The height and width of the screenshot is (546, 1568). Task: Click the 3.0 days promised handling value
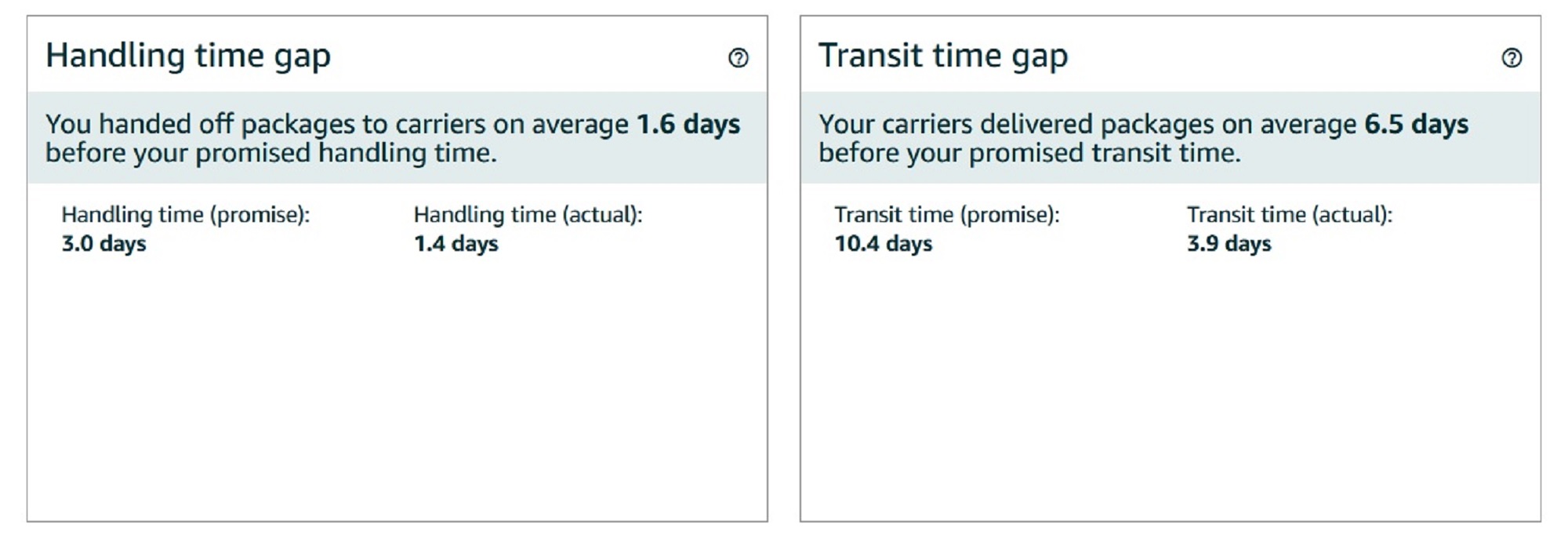(104, 244)
